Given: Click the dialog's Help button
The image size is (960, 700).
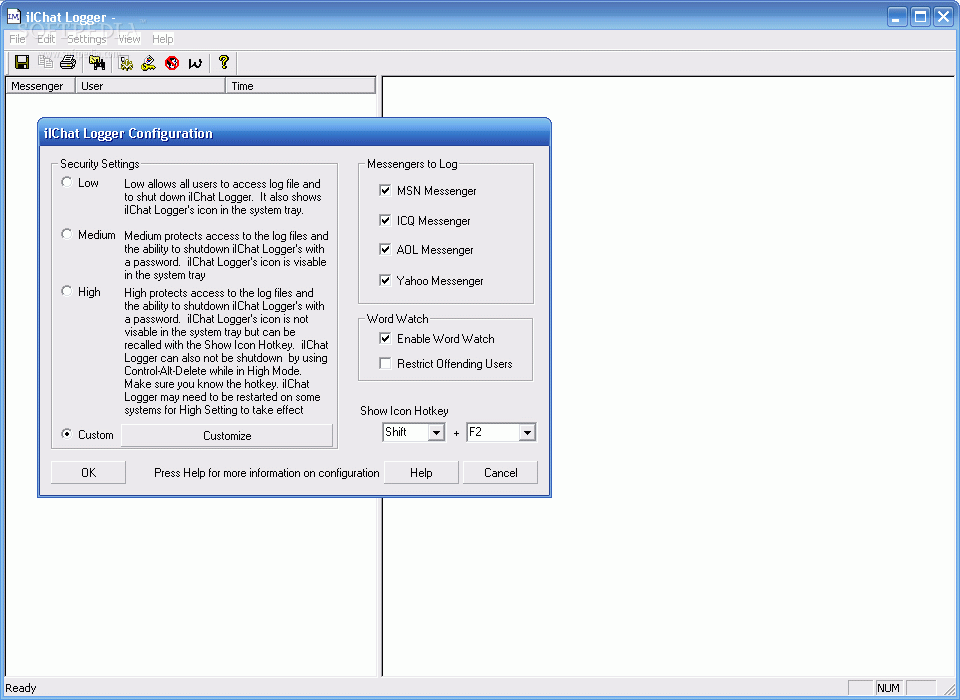Looking at the screenshot, I should tap(421, 473).
